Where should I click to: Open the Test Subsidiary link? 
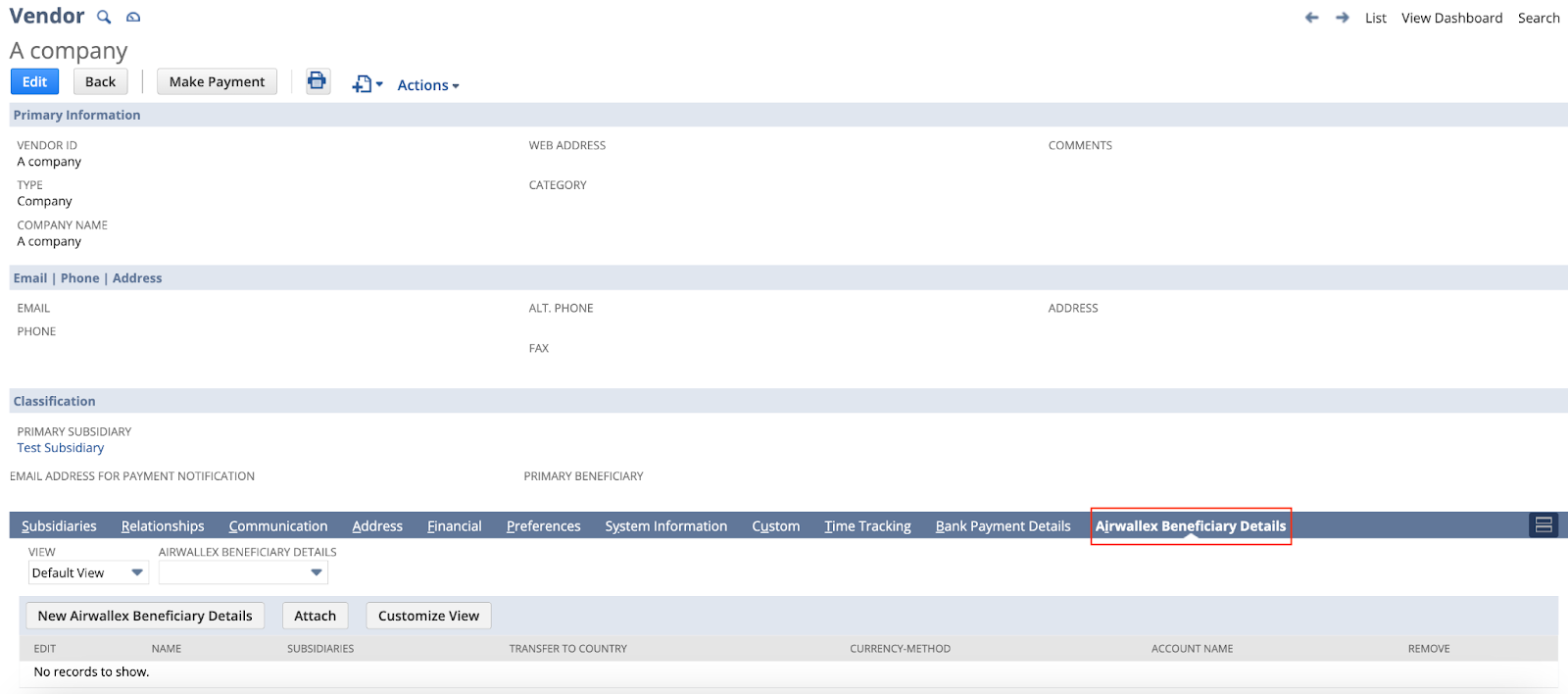(x=60, y=448)
